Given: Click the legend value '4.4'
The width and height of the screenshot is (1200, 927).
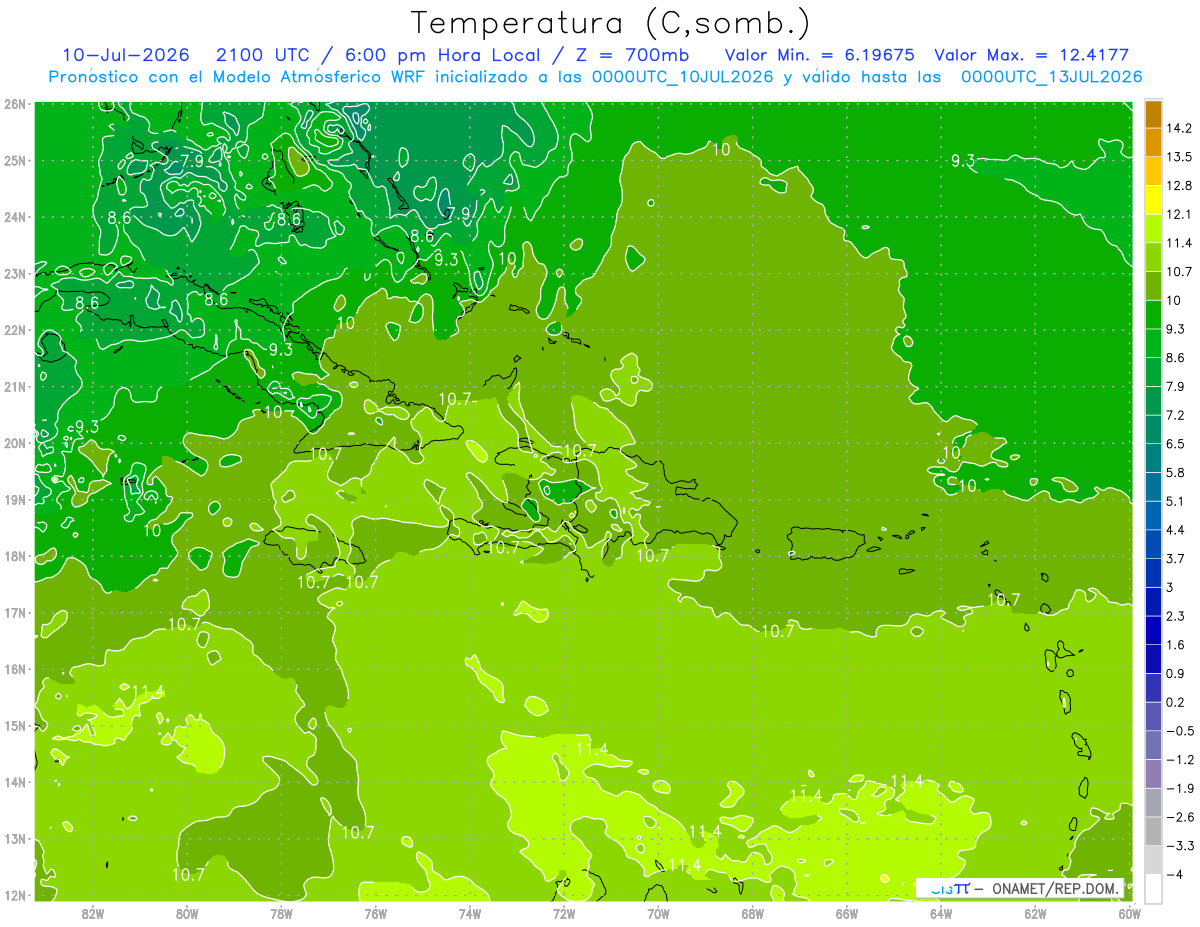Looking at the screenshot, I should [x=1176, y=530].
